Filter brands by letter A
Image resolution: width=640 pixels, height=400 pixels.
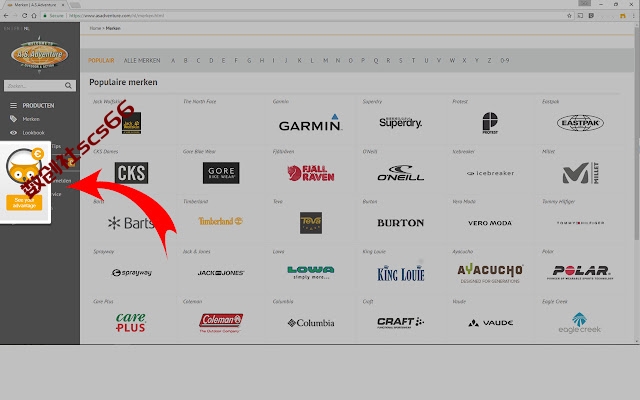173,60
